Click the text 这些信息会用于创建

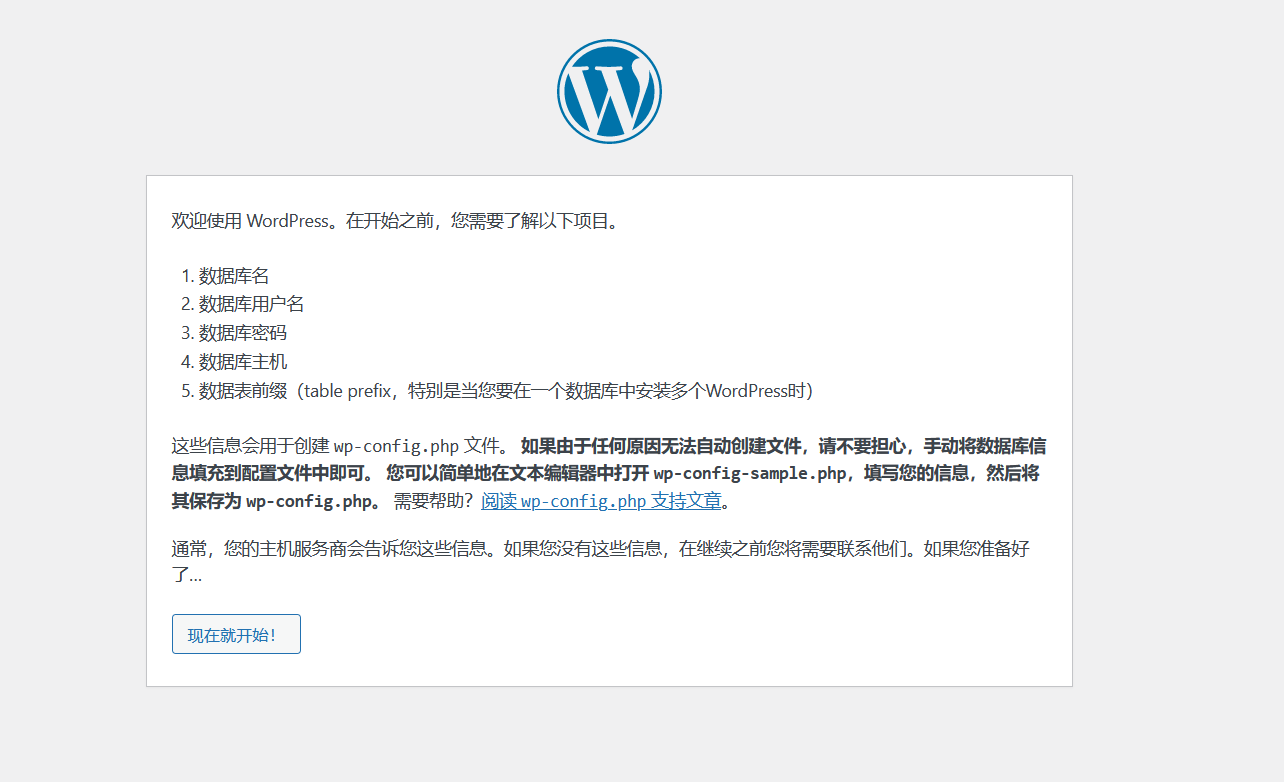[250, 445]
